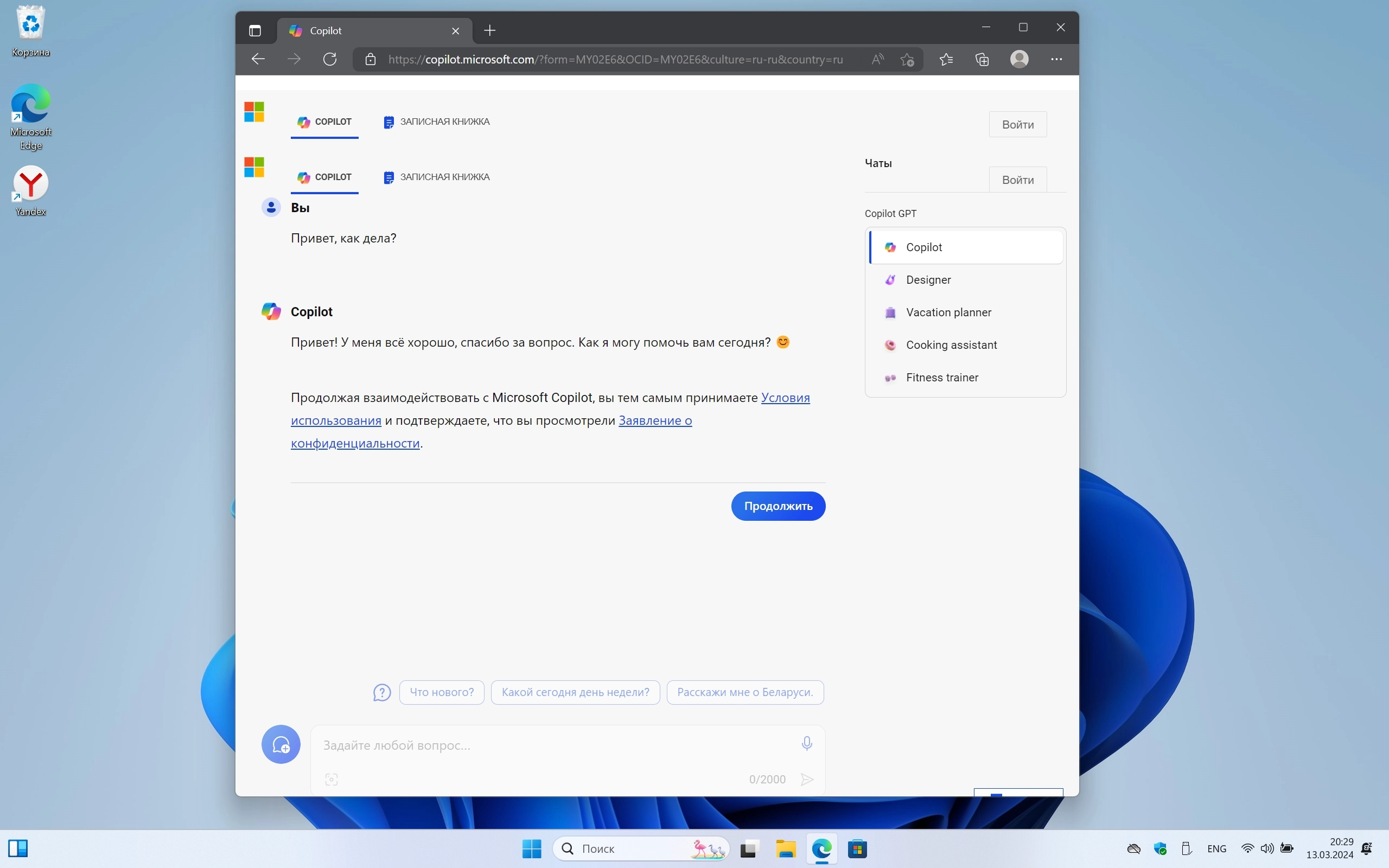1389x868 pixels.
Task: Open Microsoft Store from the taskbar
Action: (857, 848)
